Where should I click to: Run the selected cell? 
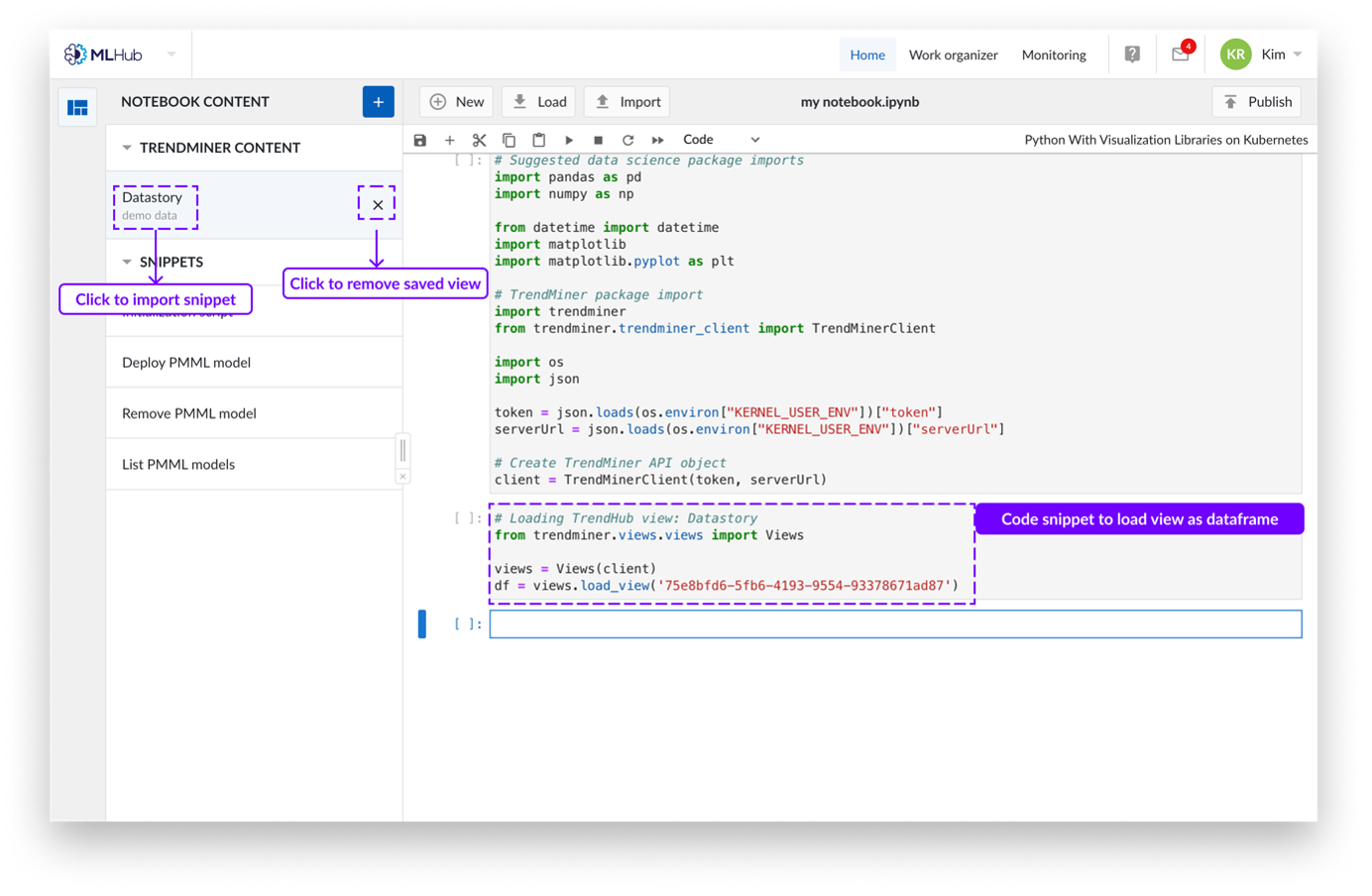point(569,141)
